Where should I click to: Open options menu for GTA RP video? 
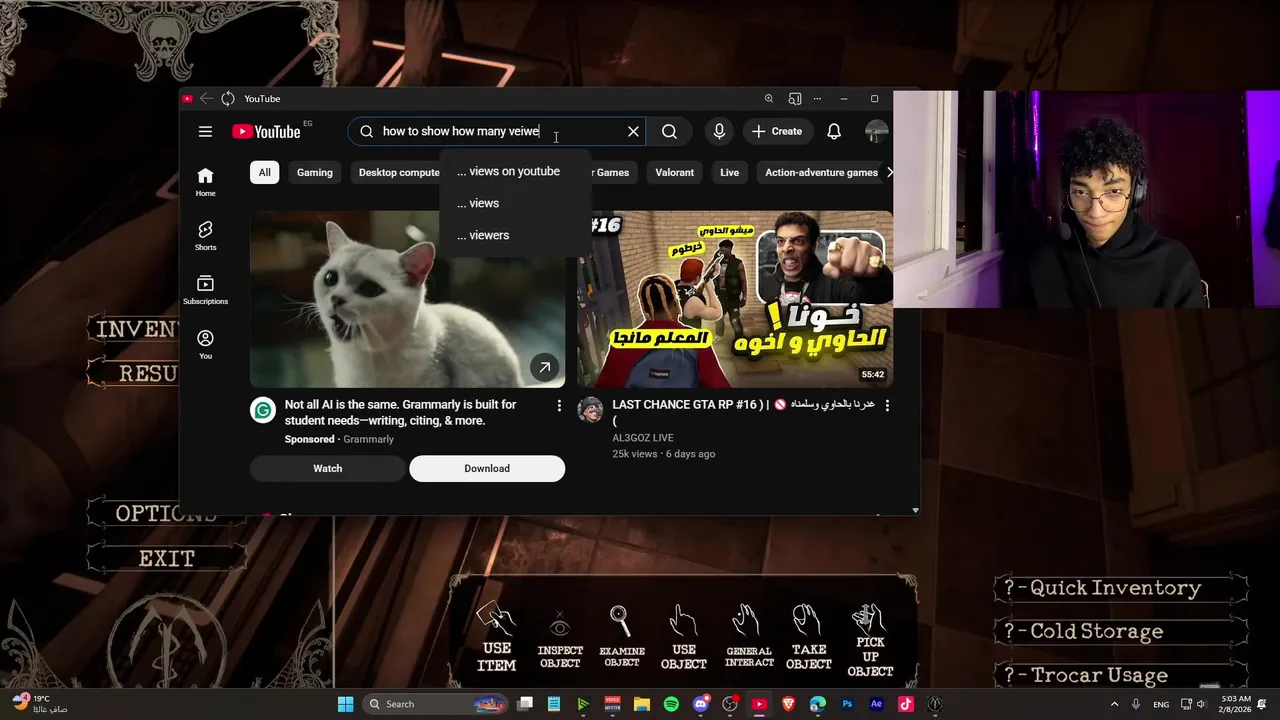[x=886, y=405]
